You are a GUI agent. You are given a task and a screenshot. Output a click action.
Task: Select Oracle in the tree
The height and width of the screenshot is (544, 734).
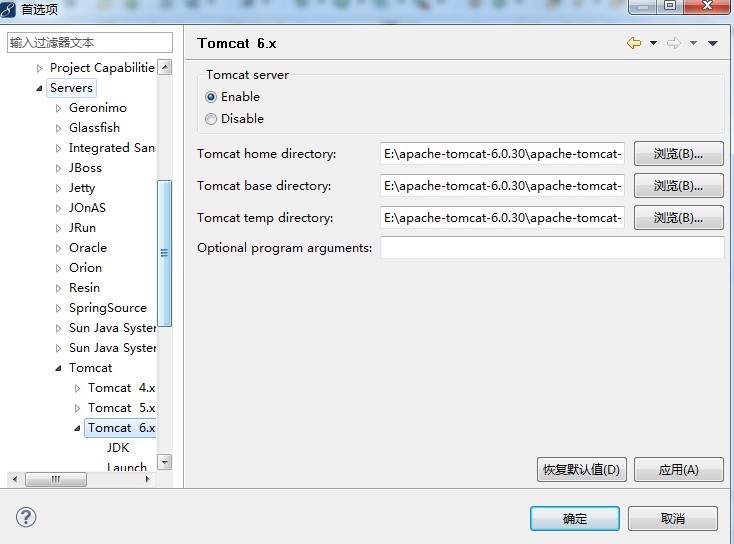tap(88, 248)
